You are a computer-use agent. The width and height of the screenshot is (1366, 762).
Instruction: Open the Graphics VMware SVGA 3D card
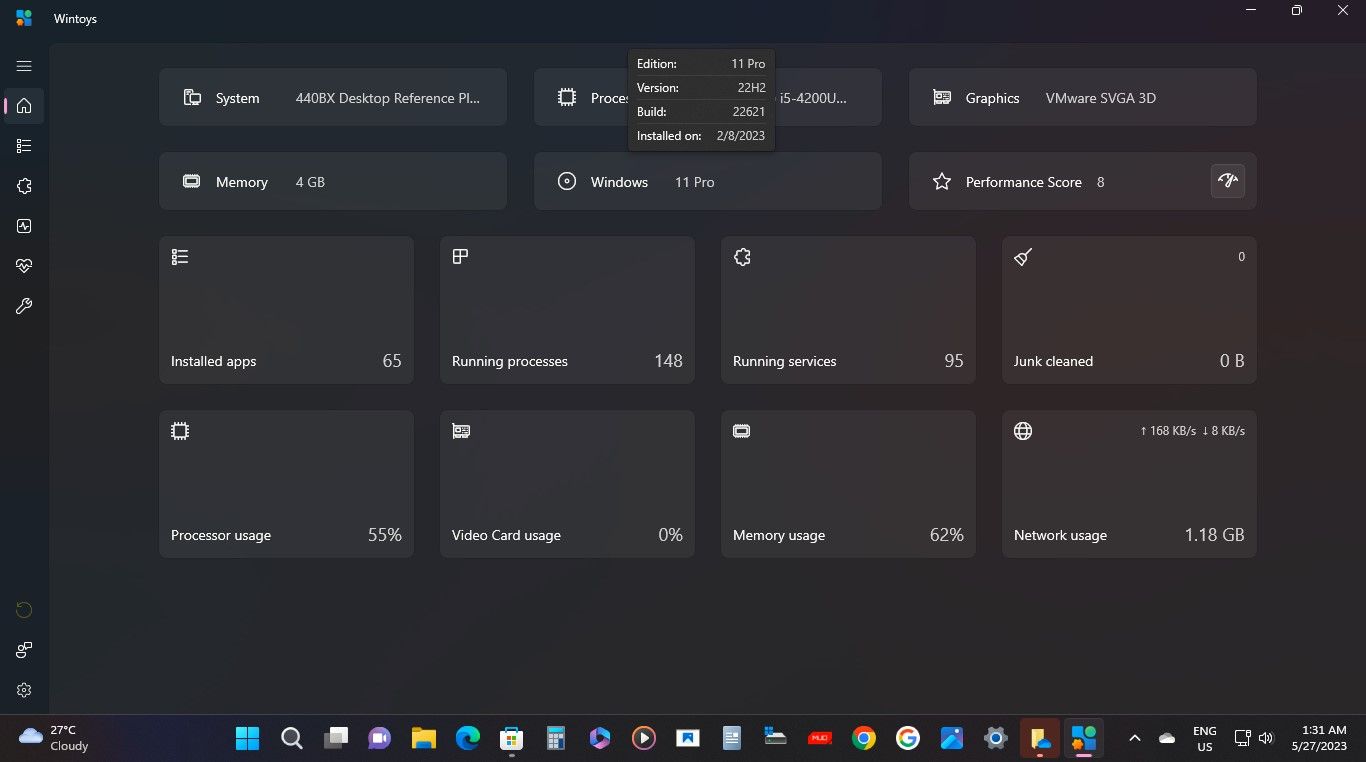[1083, 97]
